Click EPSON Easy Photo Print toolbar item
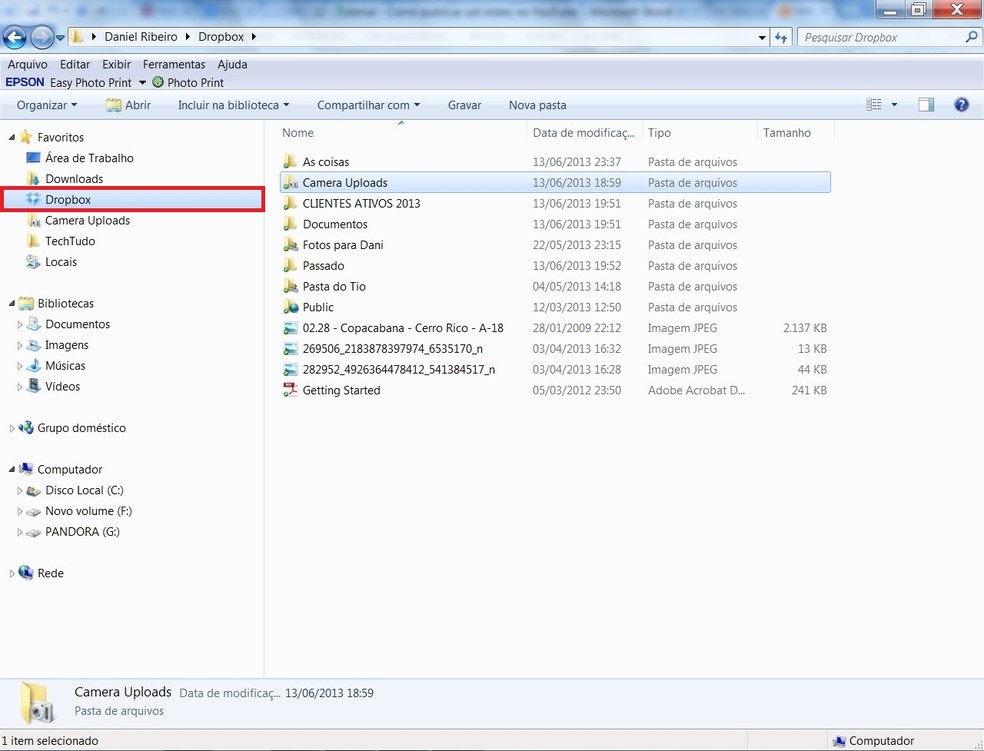The image size is (984, 751). point(68,82)
